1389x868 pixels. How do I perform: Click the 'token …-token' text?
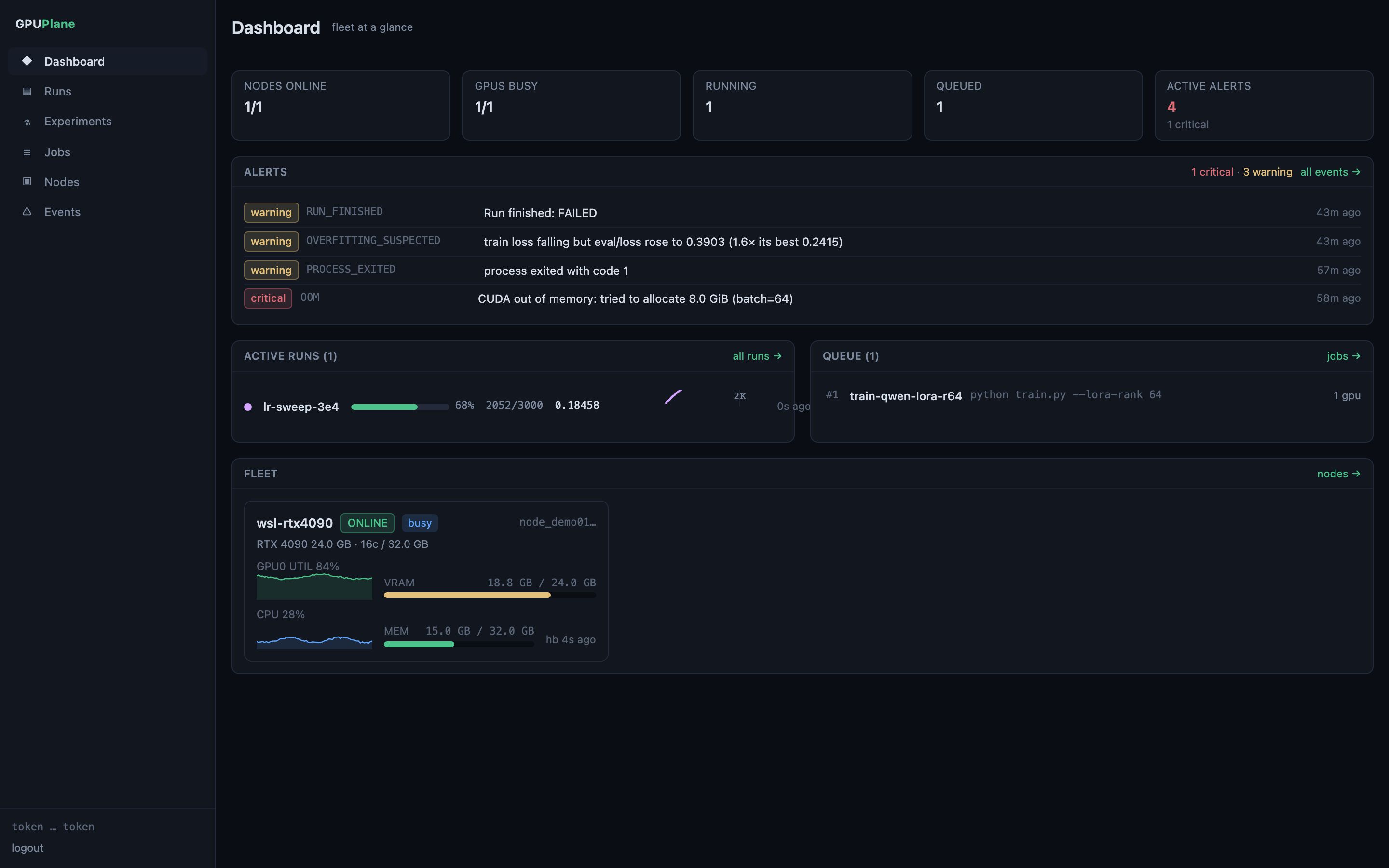[x=53, y=827]
